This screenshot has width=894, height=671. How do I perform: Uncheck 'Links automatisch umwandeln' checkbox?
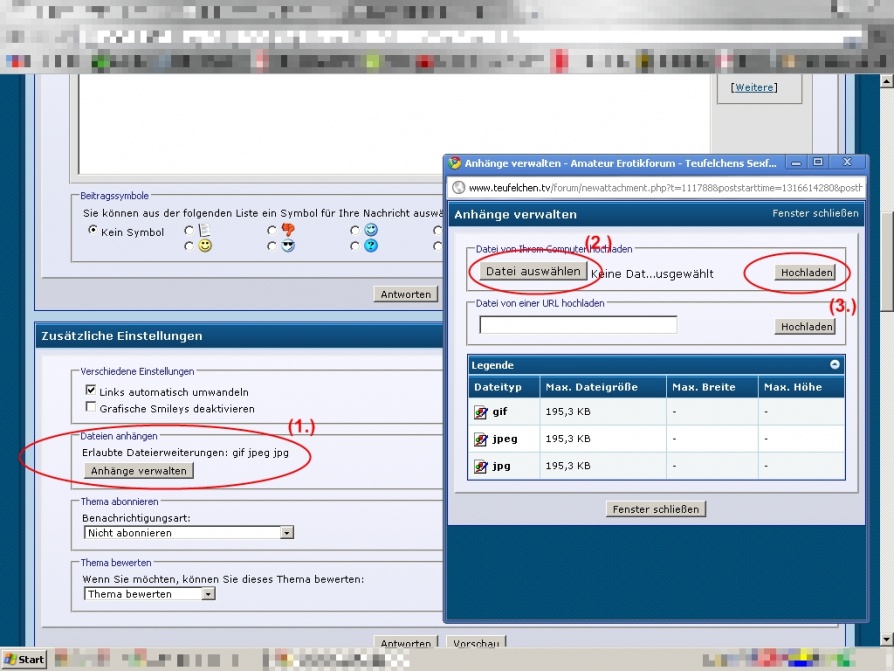coord(91,391)
